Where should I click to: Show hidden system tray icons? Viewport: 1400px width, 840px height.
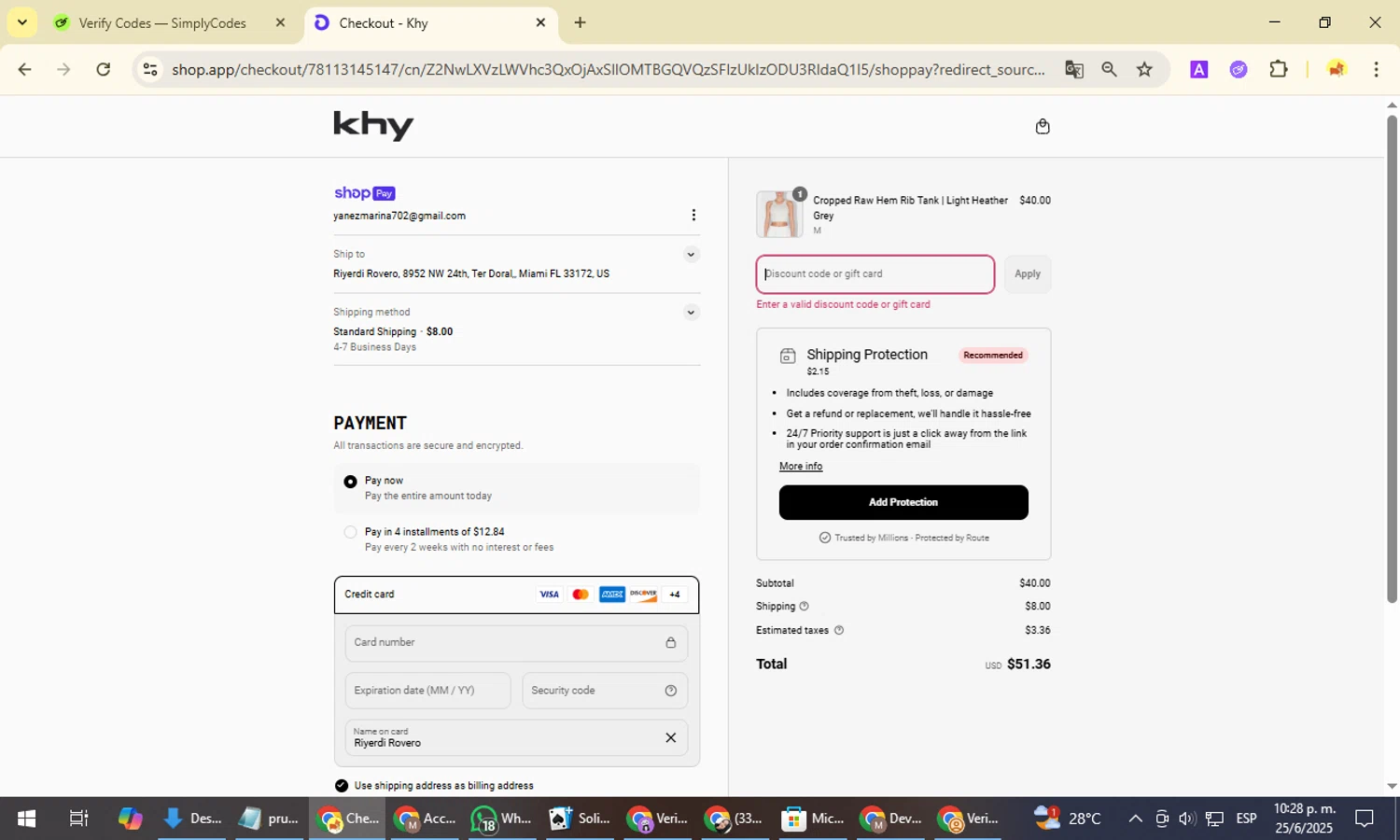tap(1135, 819)
